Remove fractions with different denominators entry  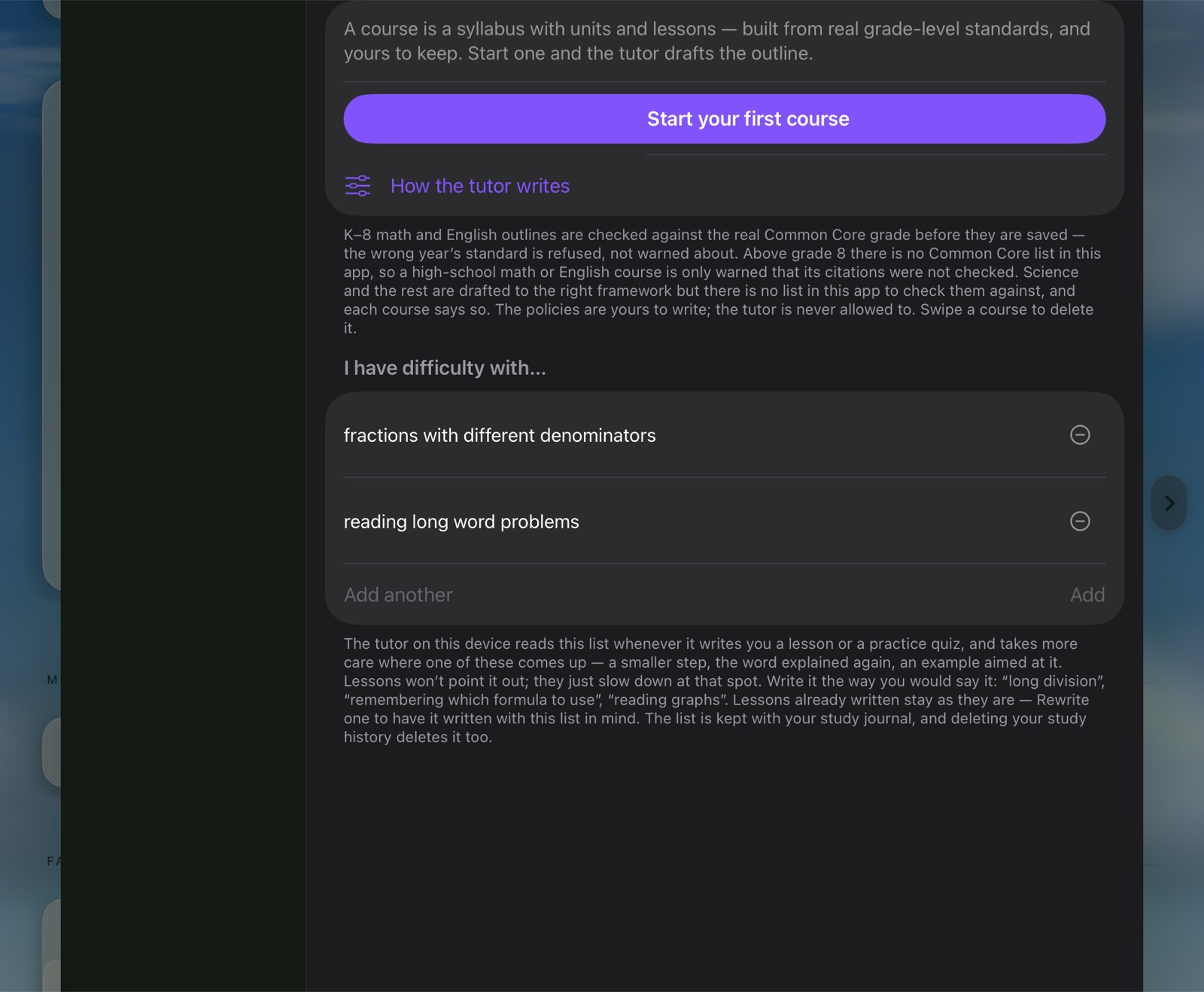[x=1080, y=435]
